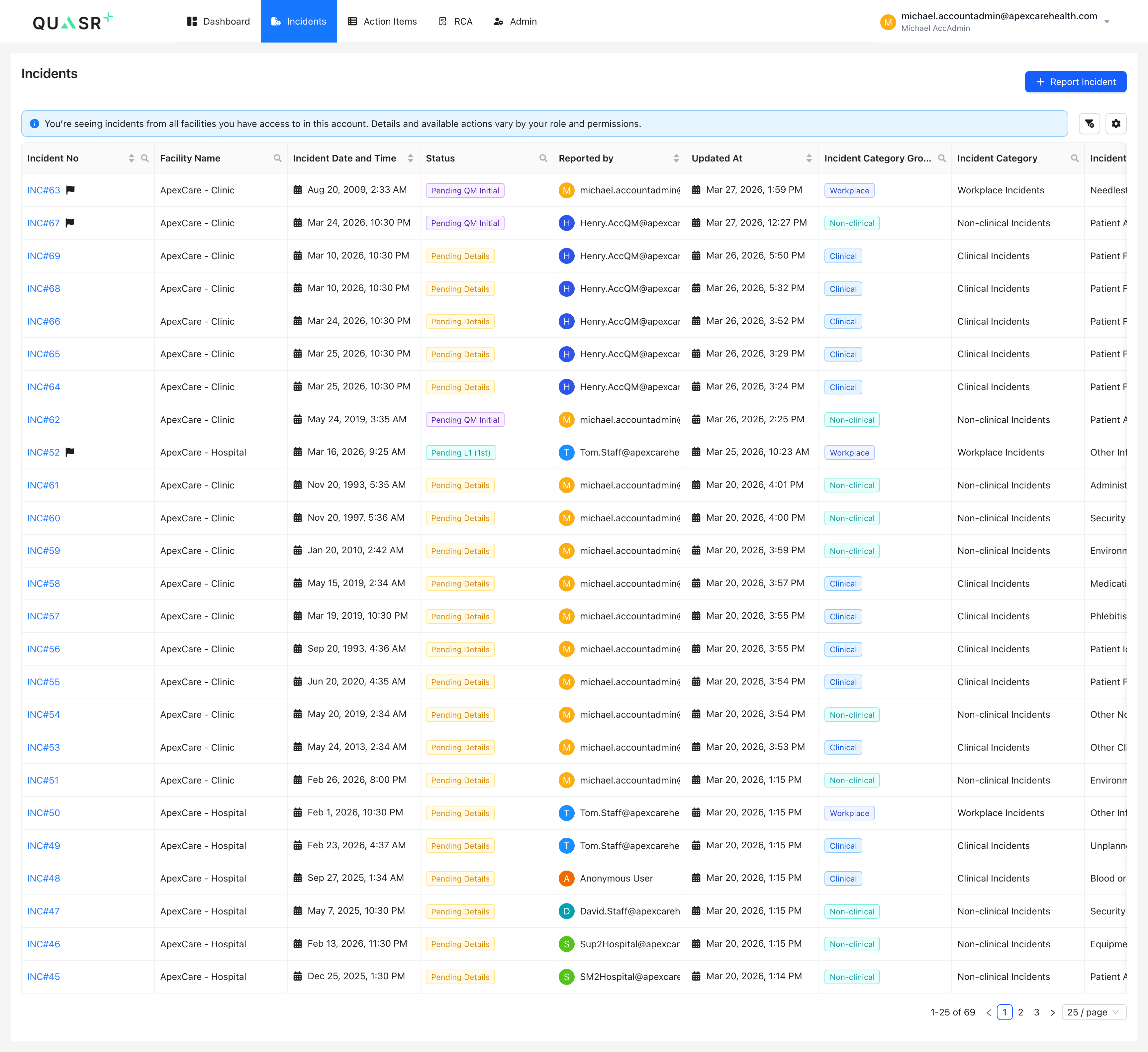Click the Report Incident button
Image resolution: width=1148 pixels, height=1052 pixels.
point(1075,81)
